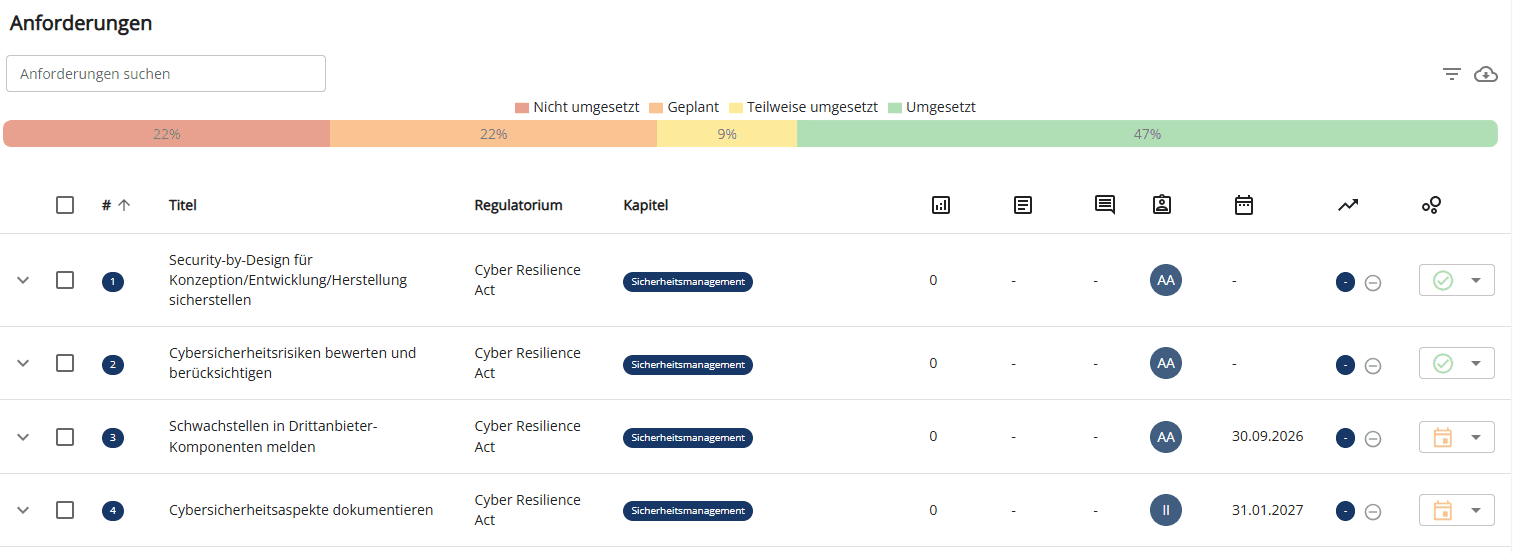Sort by the Titel column header
This screenshot has height=553, width=1519.
[x=183, y=205]
